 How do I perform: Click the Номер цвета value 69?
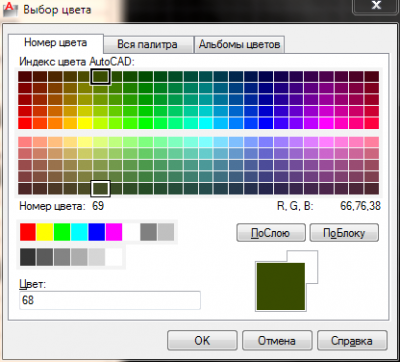tap(98, 206)
